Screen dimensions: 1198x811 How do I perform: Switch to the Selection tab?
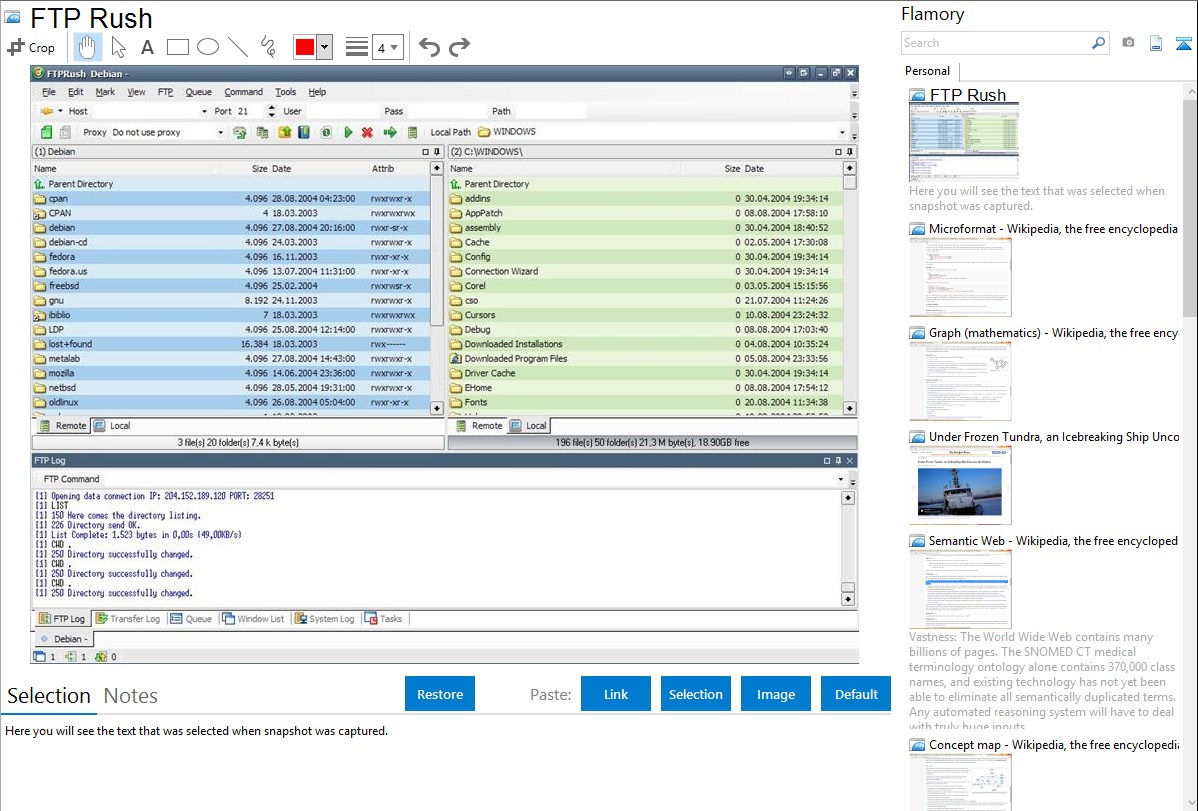pyautogui.click(x=49, y=696)
